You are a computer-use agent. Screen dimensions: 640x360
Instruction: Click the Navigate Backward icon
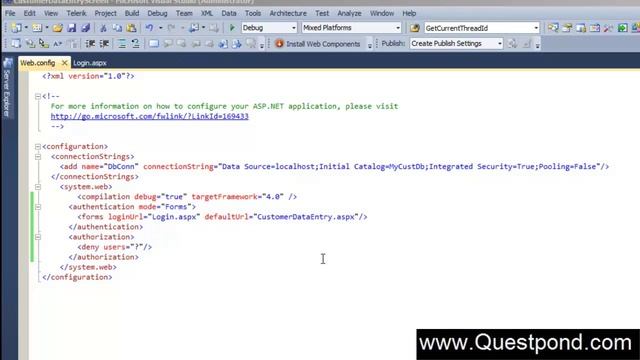pos(194,28)
